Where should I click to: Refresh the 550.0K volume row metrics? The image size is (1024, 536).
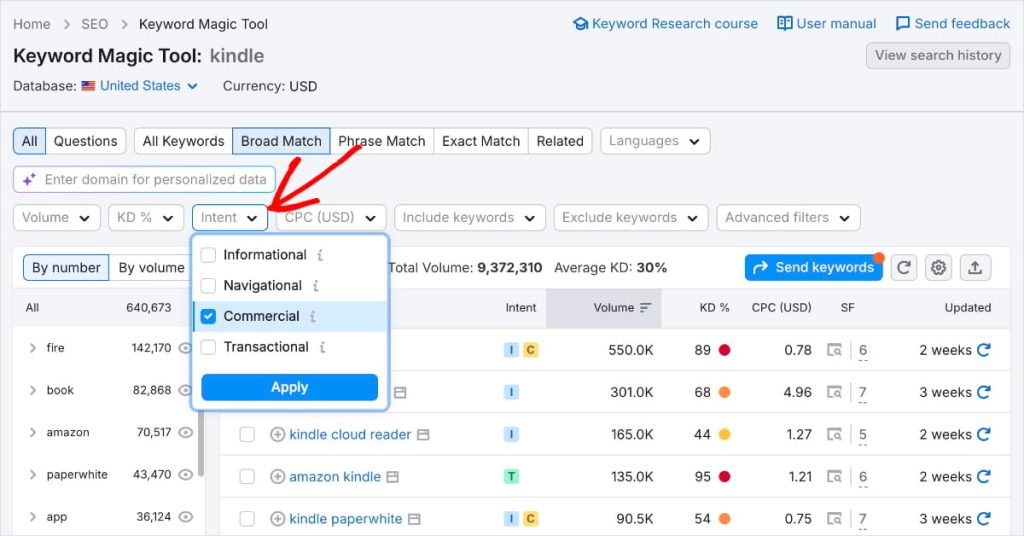(984, 350)
